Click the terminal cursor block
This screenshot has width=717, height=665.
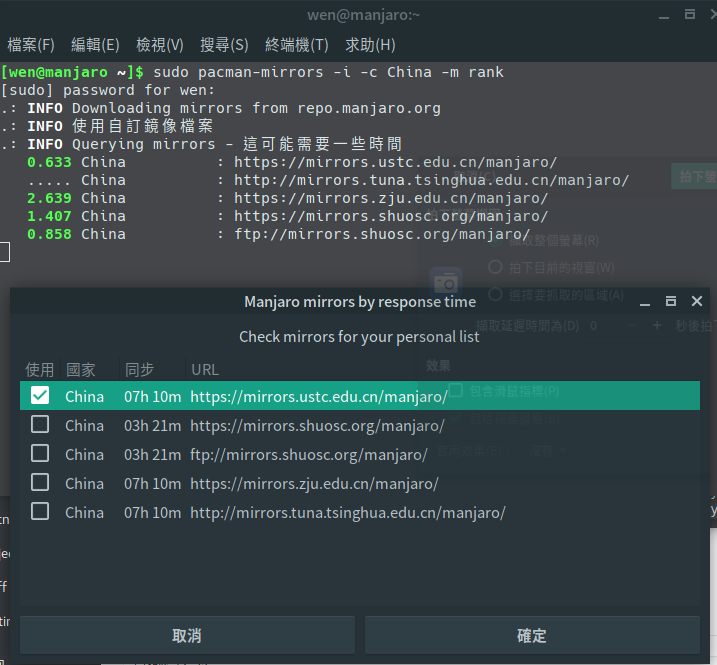coord(5,252)
